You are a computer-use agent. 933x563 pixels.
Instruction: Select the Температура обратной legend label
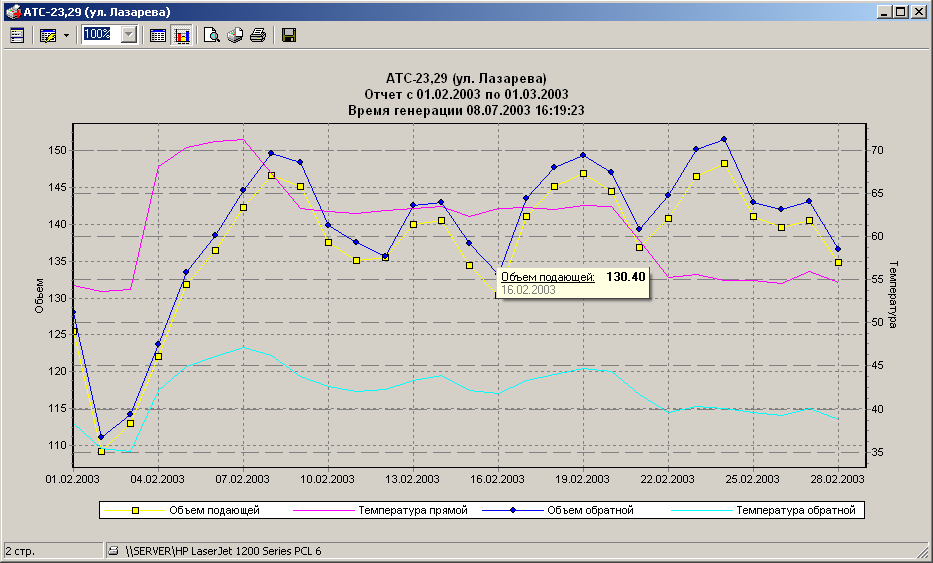pyautogui.click(x=796, y=510)
